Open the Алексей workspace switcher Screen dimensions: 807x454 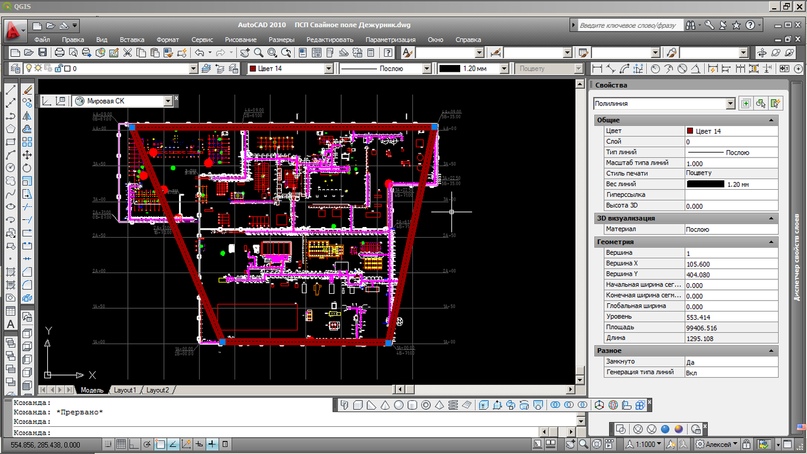tap(717, 444)
